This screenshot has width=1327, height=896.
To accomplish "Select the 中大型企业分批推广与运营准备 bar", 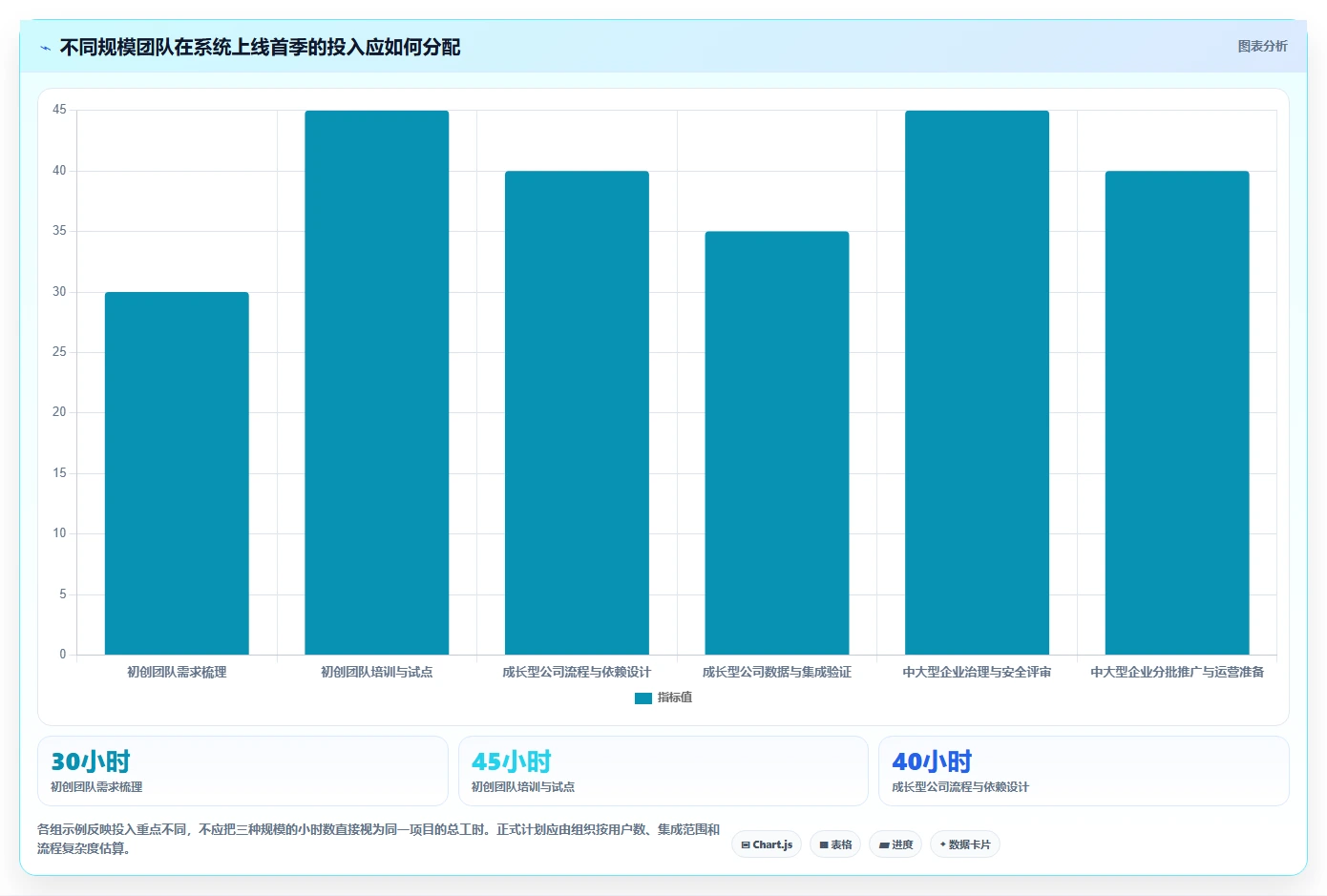I will click(1177, 413).
